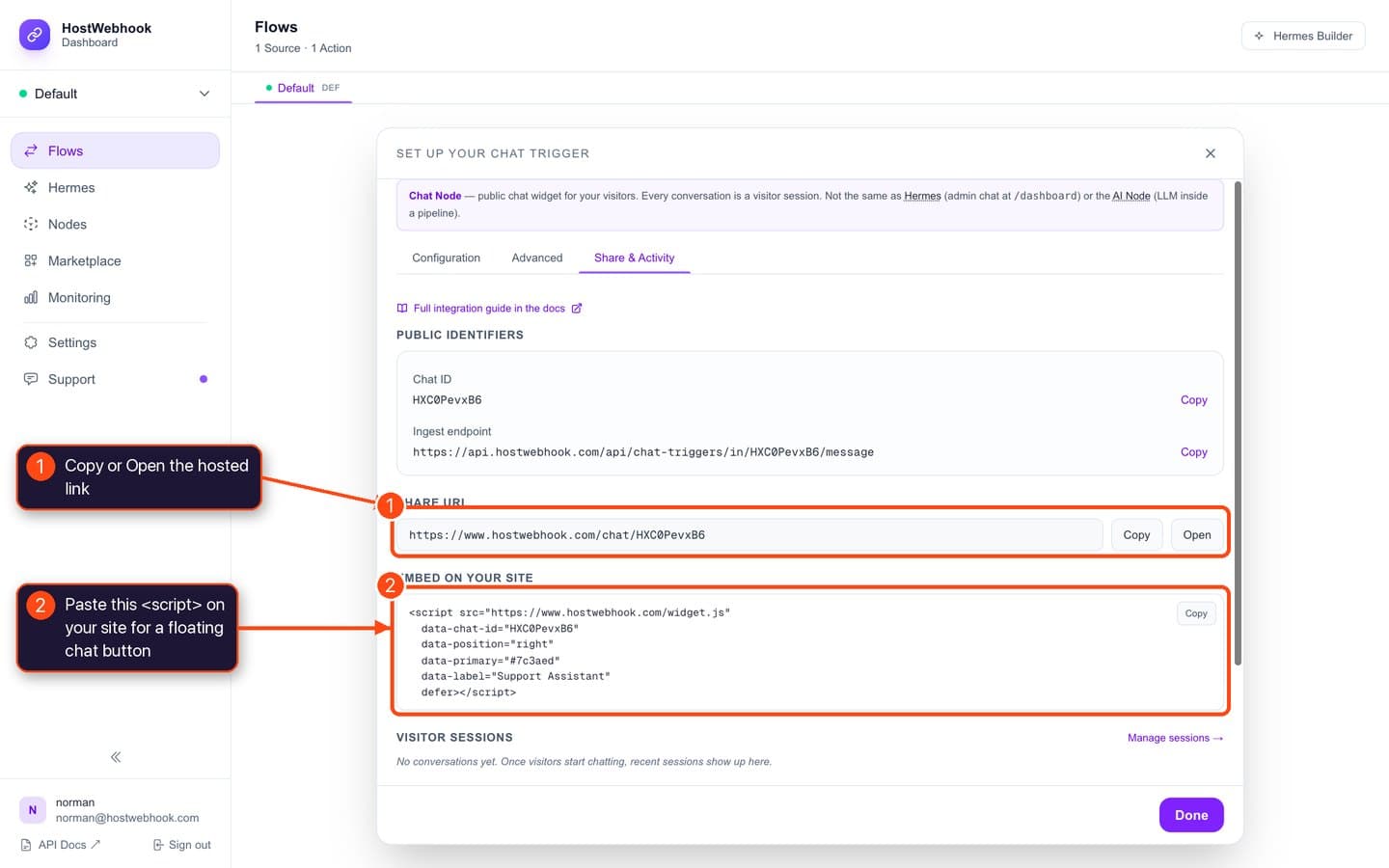The image size is (1389, 868).
Task: Copy the embed script snippet
Action: (x=1196, y=613)
